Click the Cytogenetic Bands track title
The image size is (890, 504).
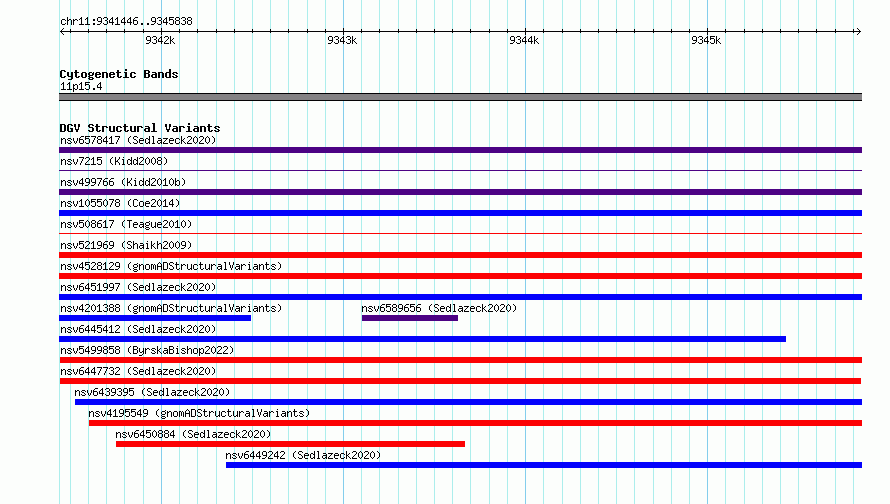point(119,74)
